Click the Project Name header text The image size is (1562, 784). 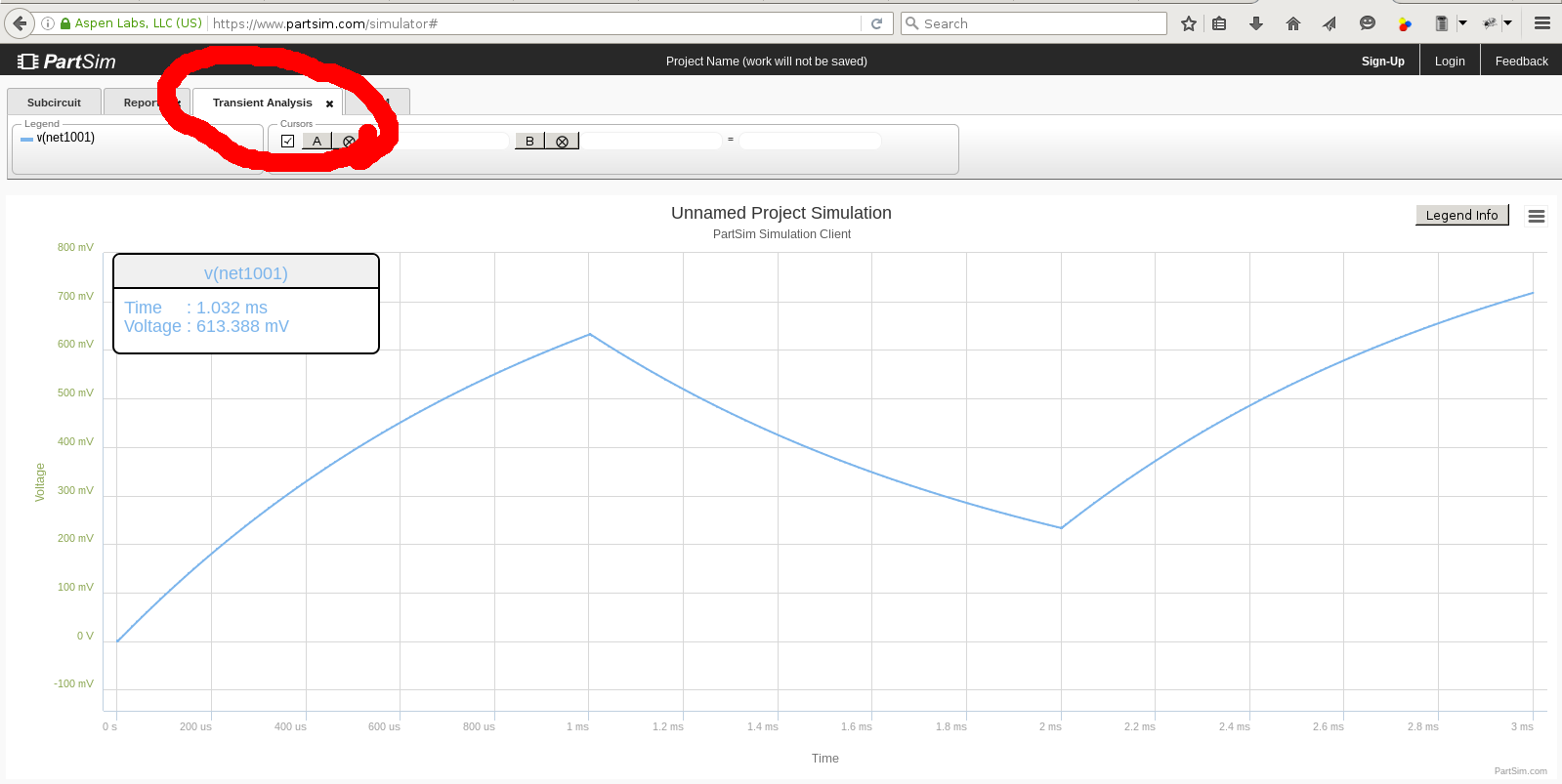(x=767, y=62)
